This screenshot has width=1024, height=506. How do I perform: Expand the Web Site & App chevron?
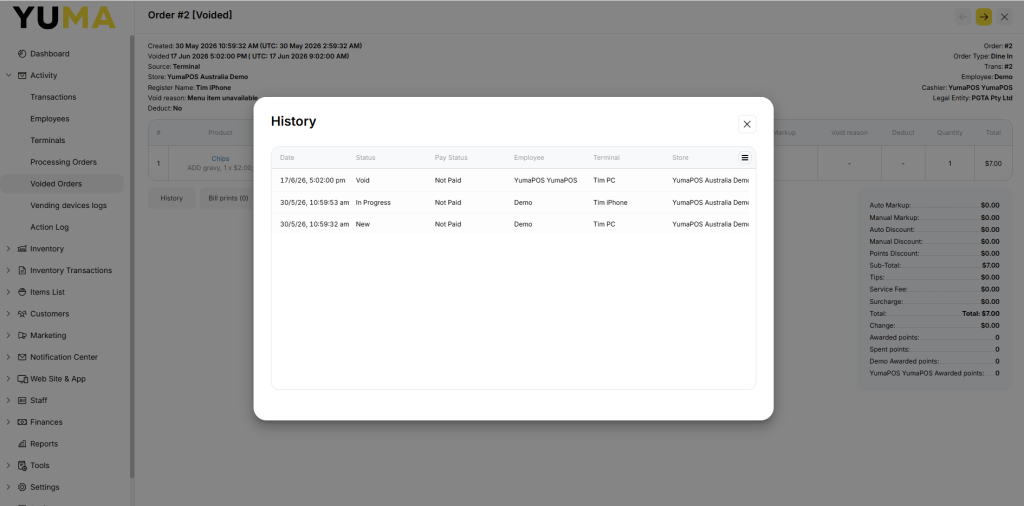pyautogui.click(x=8, y=379)
